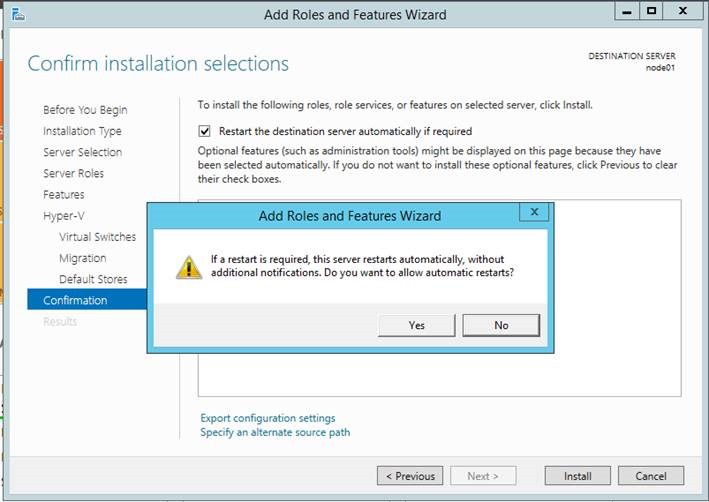
Task: Navigate to the Server Roles step
Action: [73, 173]
